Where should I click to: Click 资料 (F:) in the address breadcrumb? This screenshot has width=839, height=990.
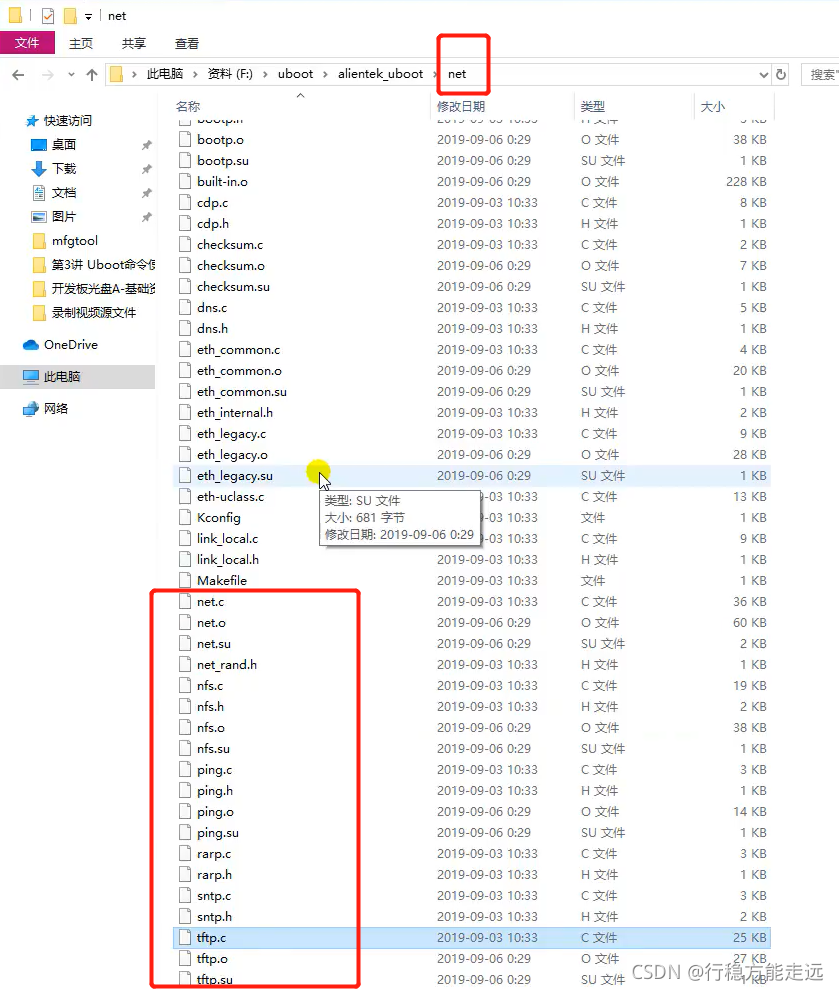click(230, 74)
